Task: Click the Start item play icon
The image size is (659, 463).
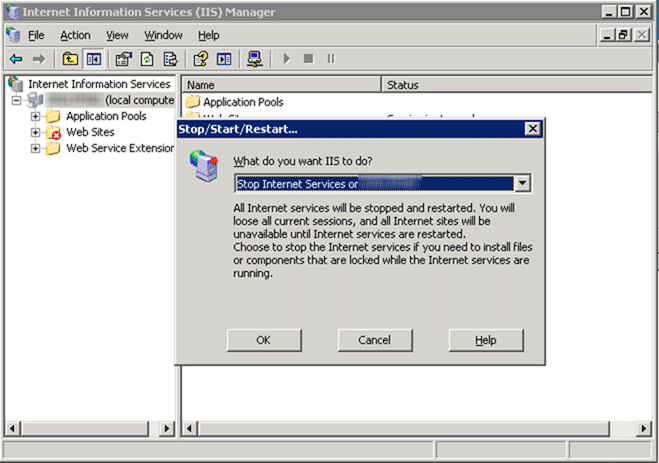Action: click(x=287, y=59)
